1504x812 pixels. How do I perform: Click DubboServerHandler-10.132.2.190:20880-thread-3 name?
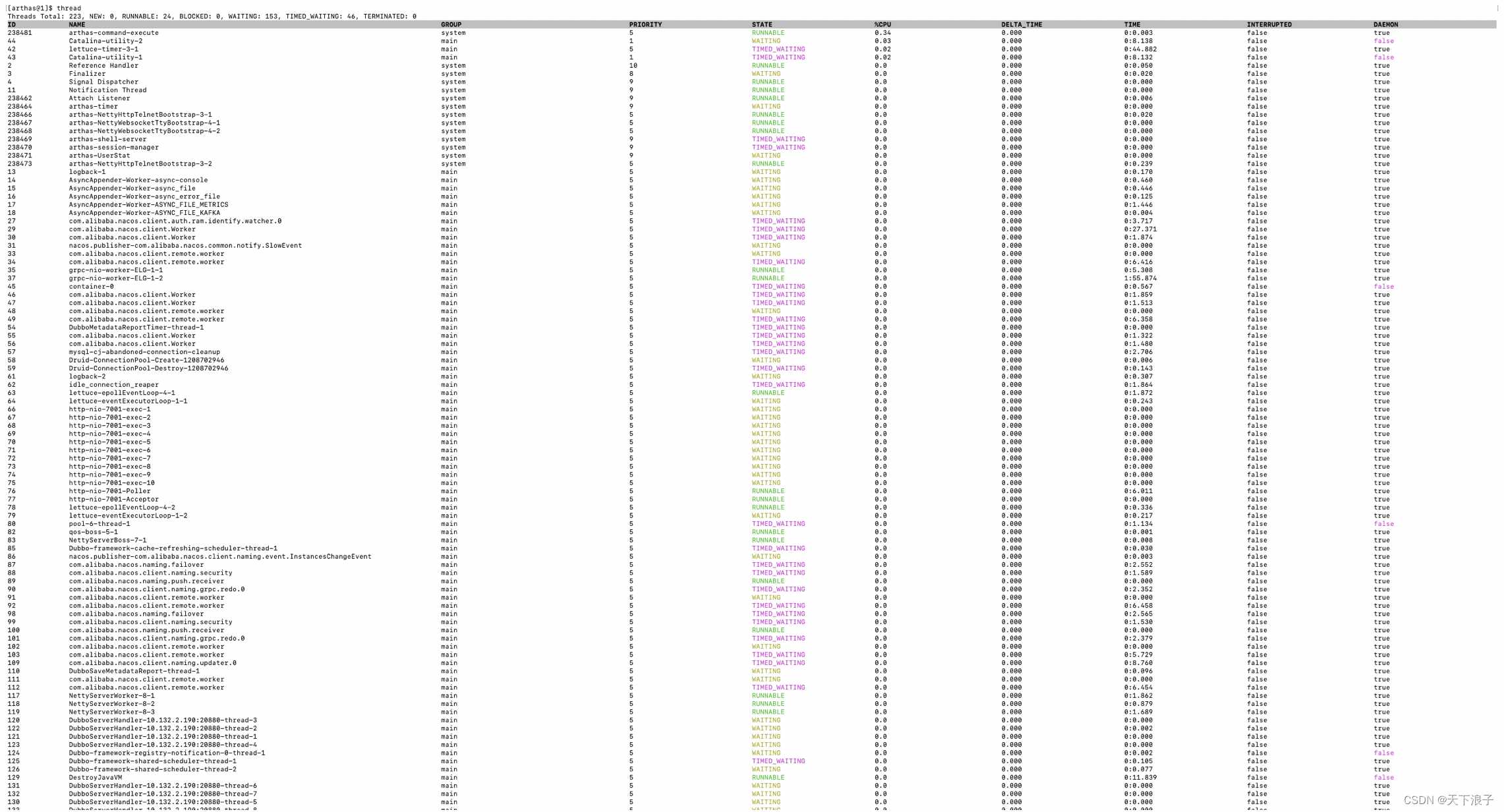163,720
